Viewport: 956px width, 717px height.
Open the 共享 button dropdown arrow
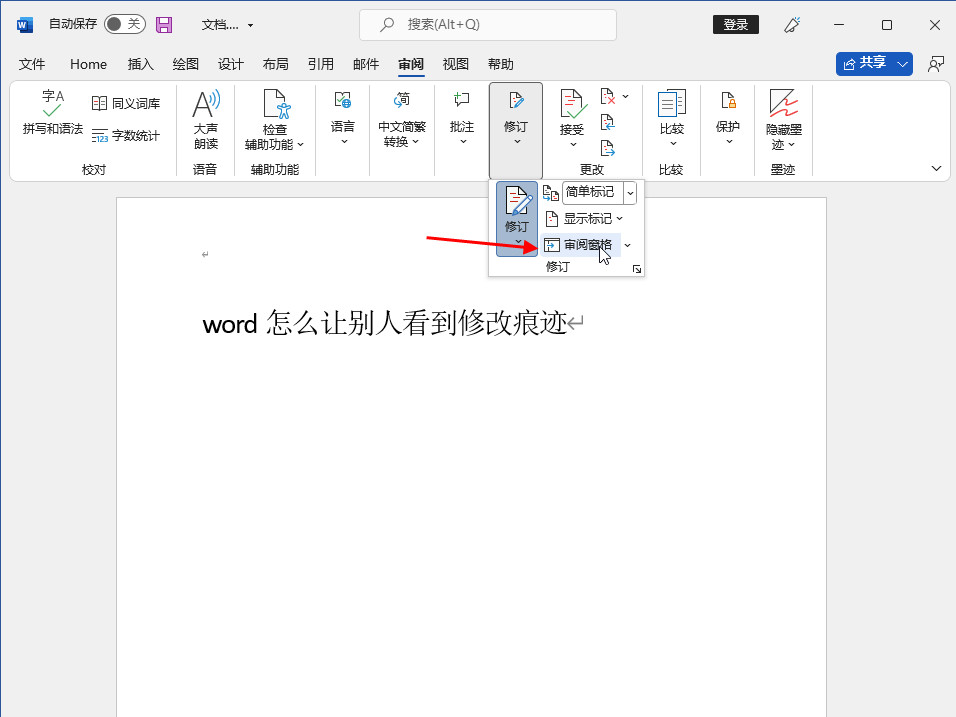(x=902, y=64)
